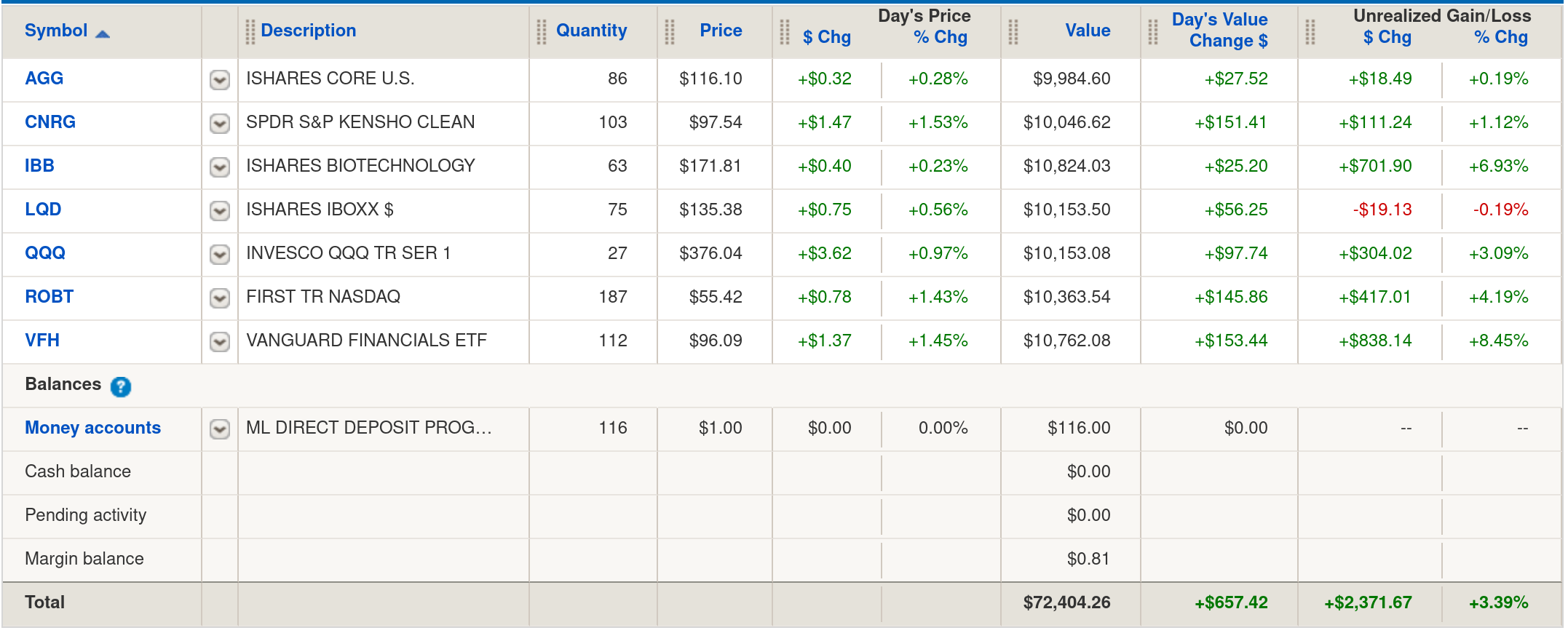Image resolution: width=1568 pixels, height=633 pixels.
Task: Open the Money accounts row dropdown
Action: coord(220,429)
